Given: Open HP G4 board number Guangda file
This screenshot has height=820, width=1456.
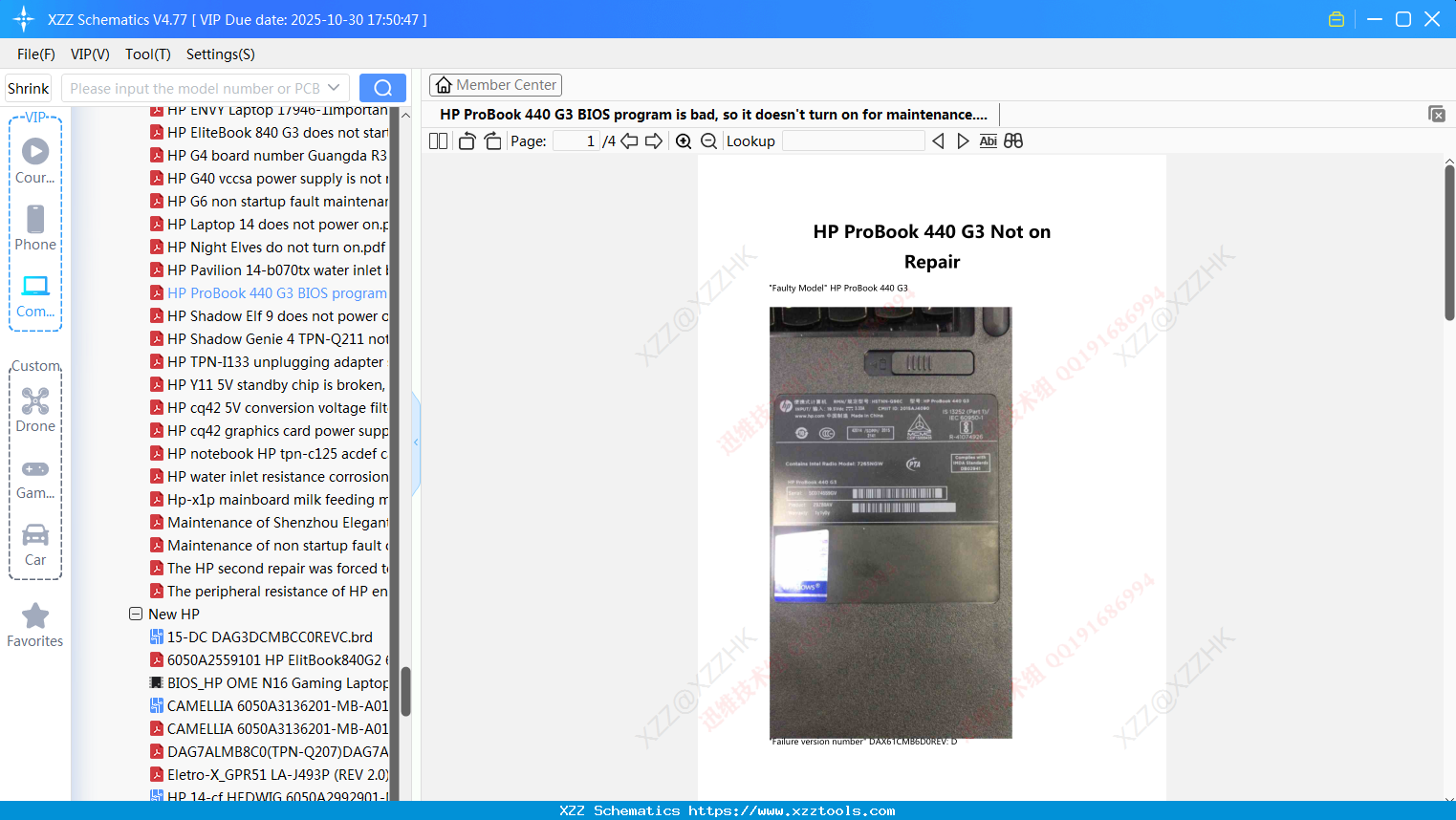Looking at the screenshot, I should (269, 155).
